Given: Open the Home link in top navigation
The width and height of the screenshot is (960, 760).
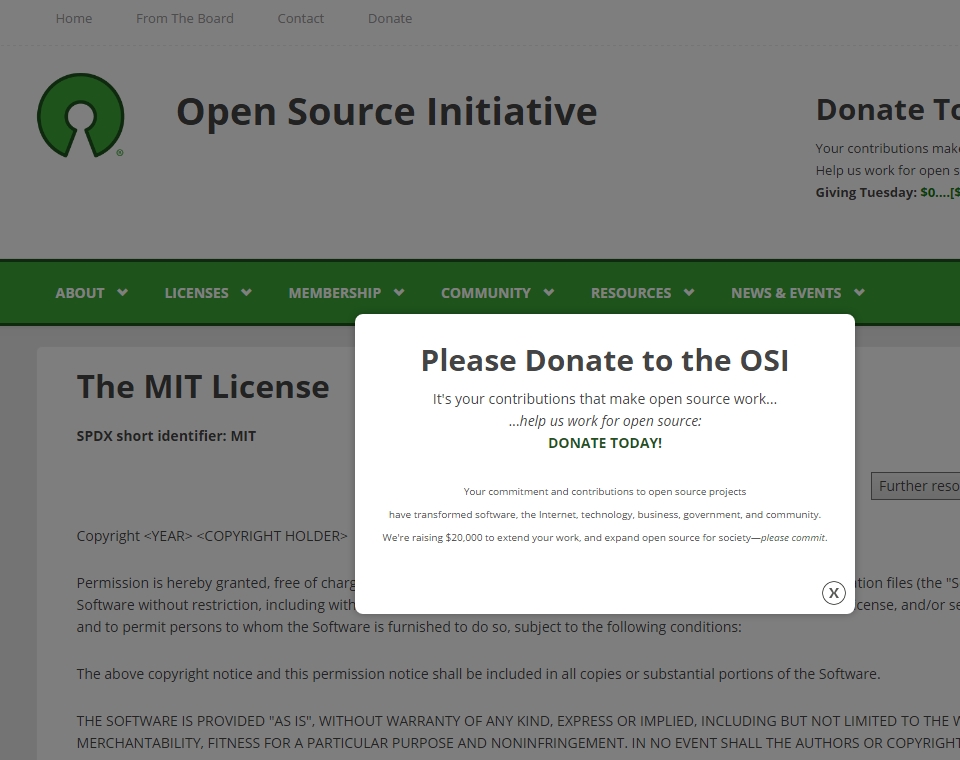Looking at the screenshot, I should click(x=74, y=18).
